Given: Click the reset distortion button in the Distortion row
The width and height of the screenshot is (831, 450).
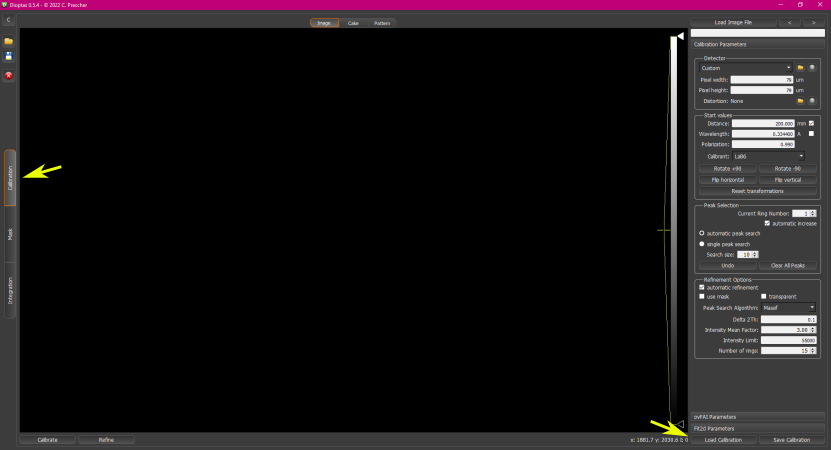Looking at the screenshot, I should 812,101.
